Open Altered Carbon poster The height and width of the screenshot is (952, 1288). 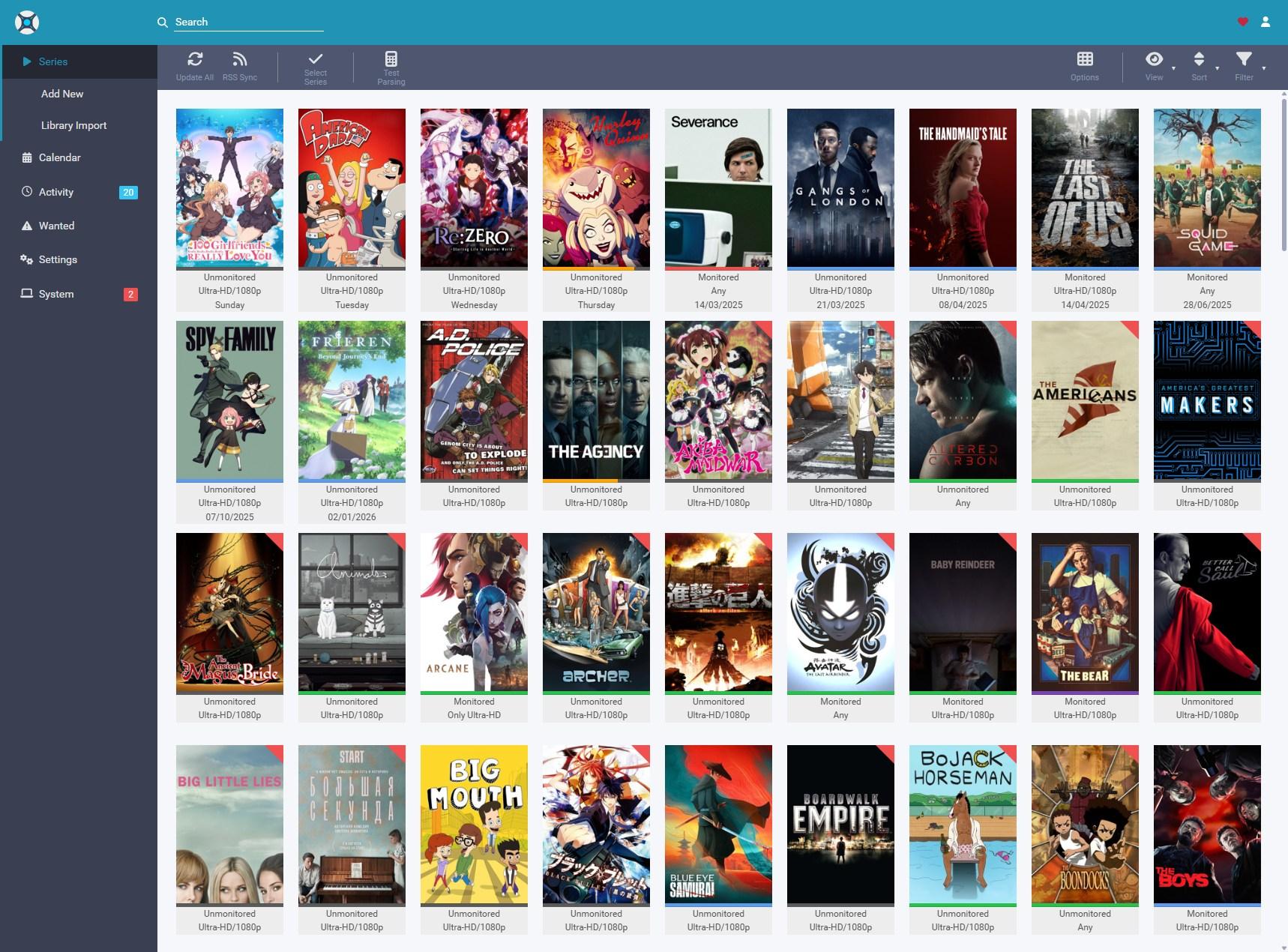pyautogui.click(x=963, y=400)
